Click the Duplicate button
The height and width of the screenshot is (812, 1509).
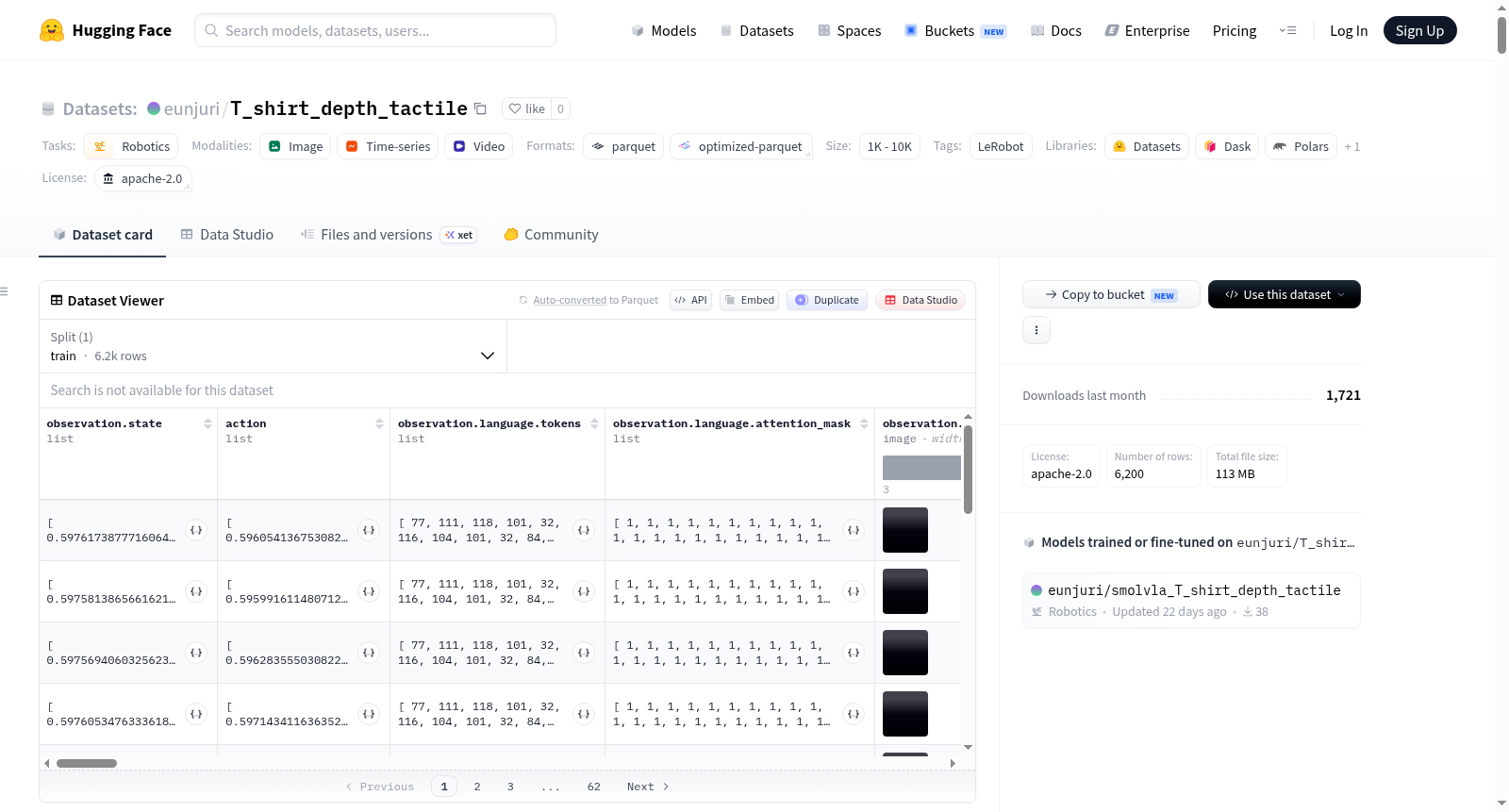tap(827, 300)
